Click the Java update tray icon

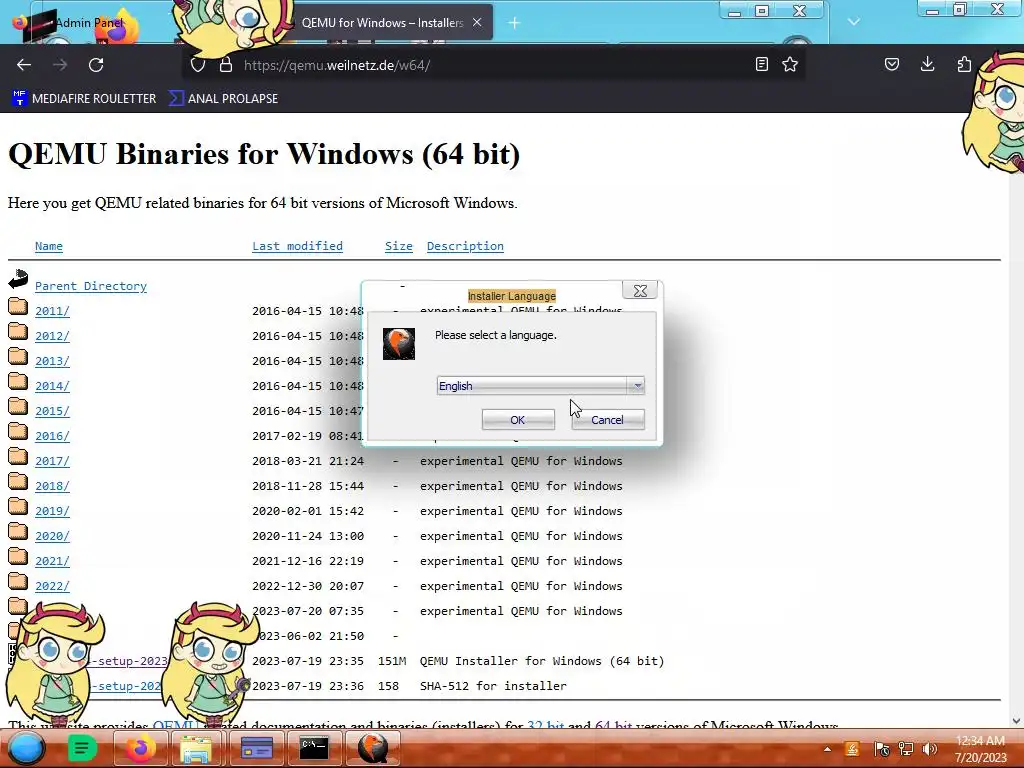[x=852, y=749]
